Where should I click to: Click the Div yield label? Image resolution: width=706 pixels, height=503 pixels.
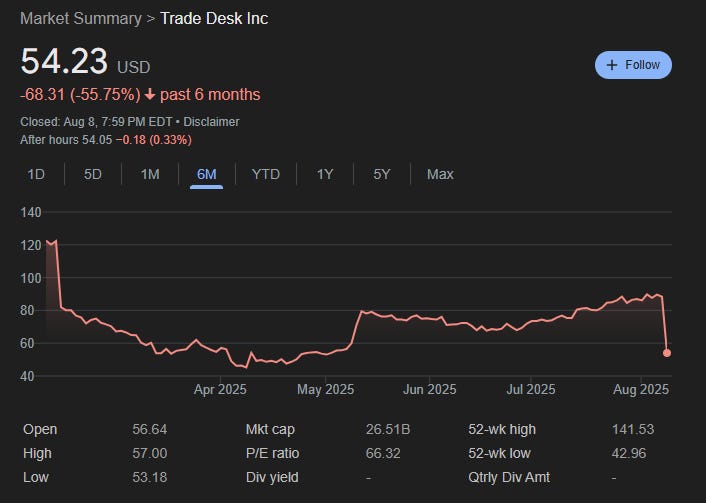[x=272, y=477]
